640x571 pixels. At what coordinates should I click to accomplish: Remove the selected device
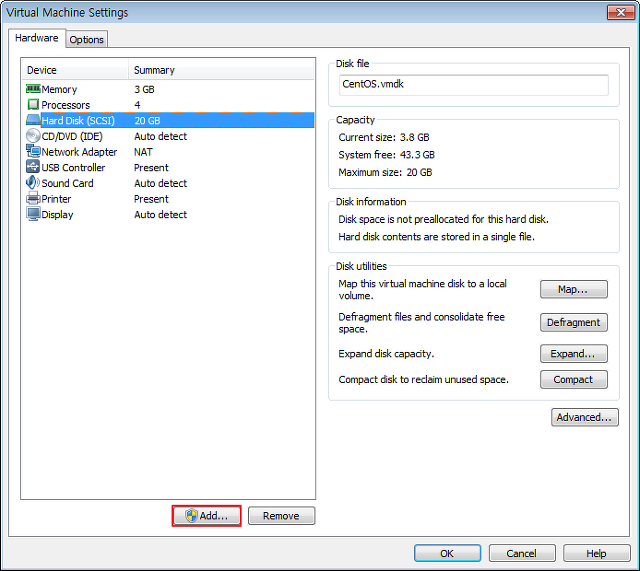(281, 516)
